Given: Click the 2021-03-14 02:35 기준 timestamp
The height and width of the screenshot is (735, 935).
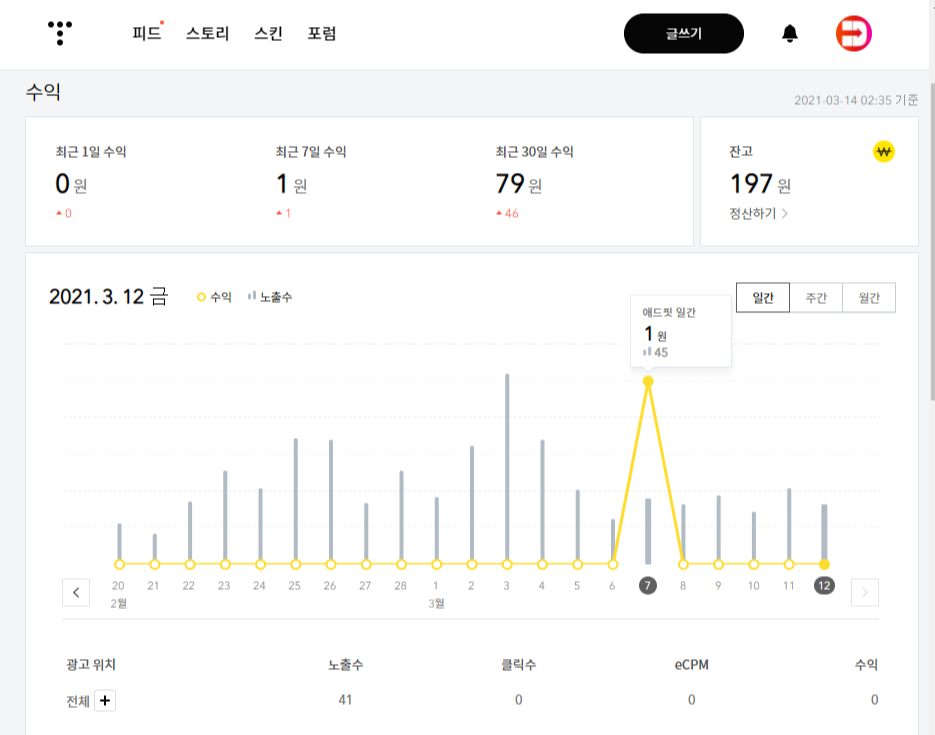Looking at the screenshot, I should (856, 100).
